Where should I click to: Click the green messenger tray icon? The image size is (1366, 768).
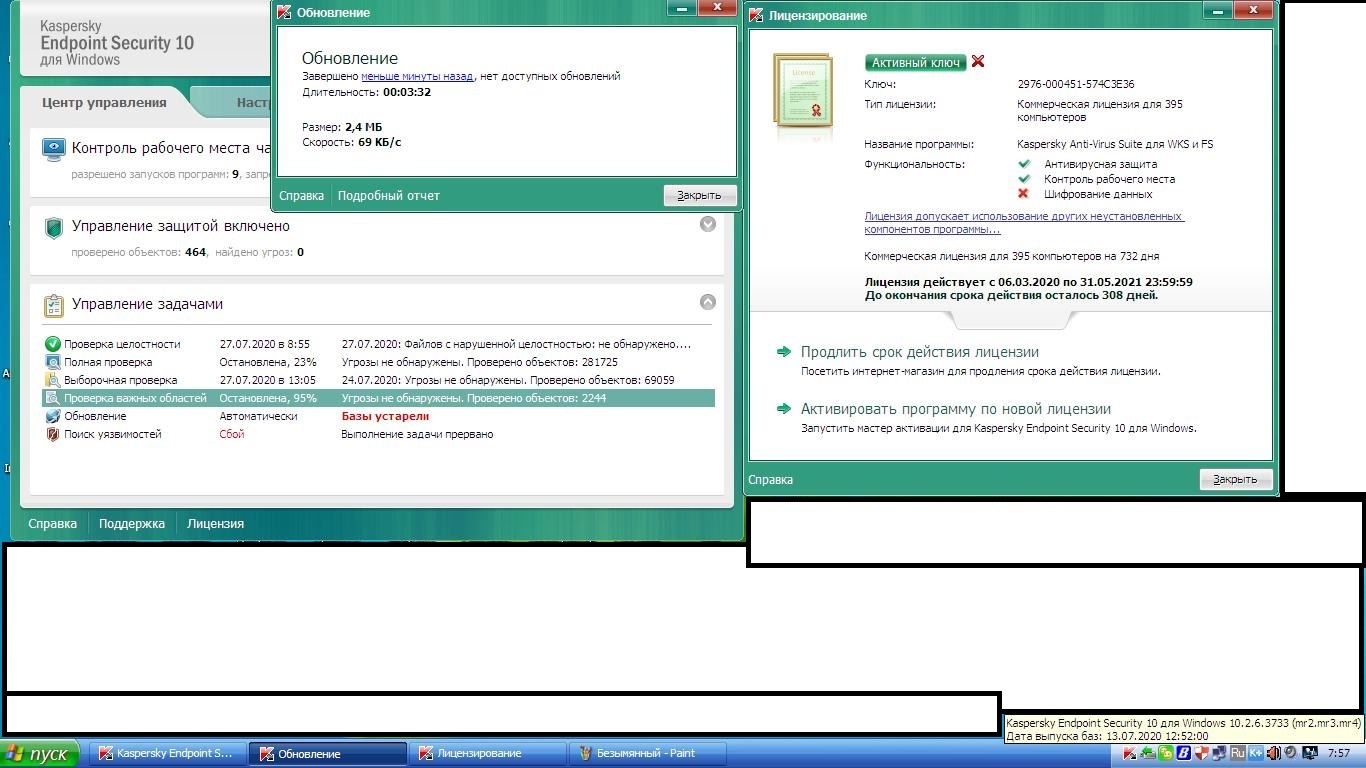(x=1165, y=753)
